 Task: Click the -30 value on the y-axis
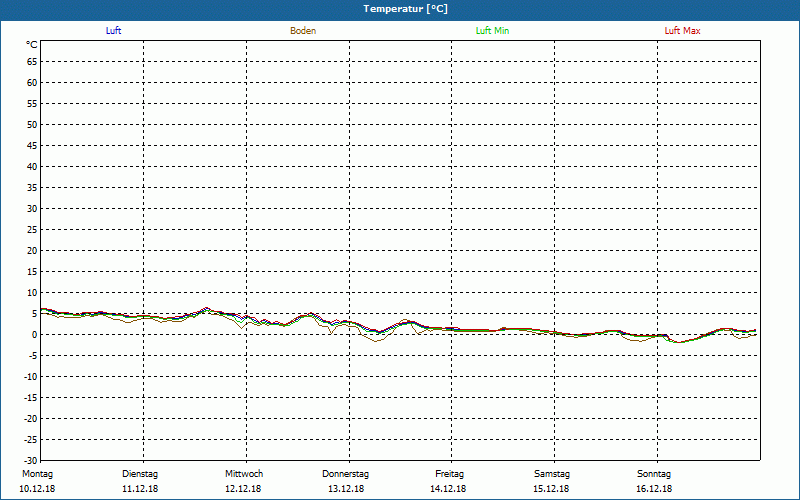click(31, 461)
